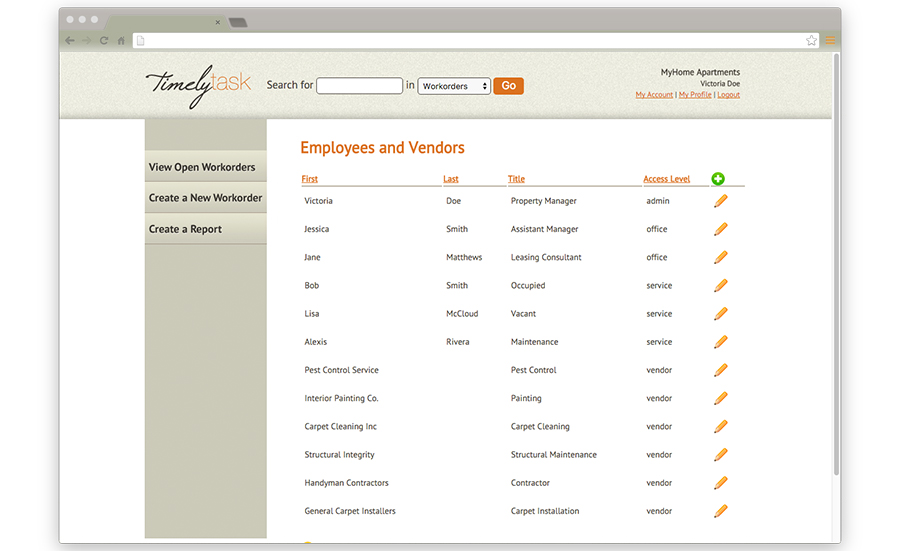Click pencil icon for Carpet Cleaning Inc
Screen dimensions: 900x551
tap(720, 426)
